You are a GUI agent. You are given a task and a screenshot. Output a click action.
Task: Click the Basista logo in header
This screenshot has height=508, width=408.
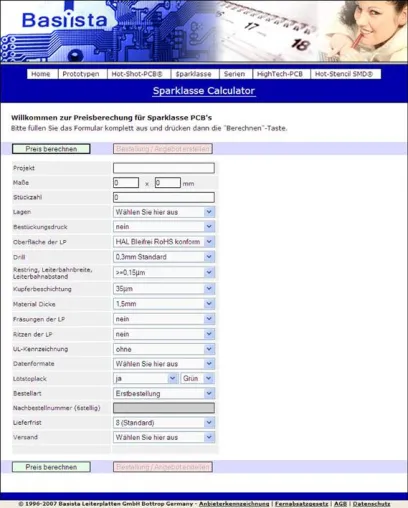[x=64, y=20]
